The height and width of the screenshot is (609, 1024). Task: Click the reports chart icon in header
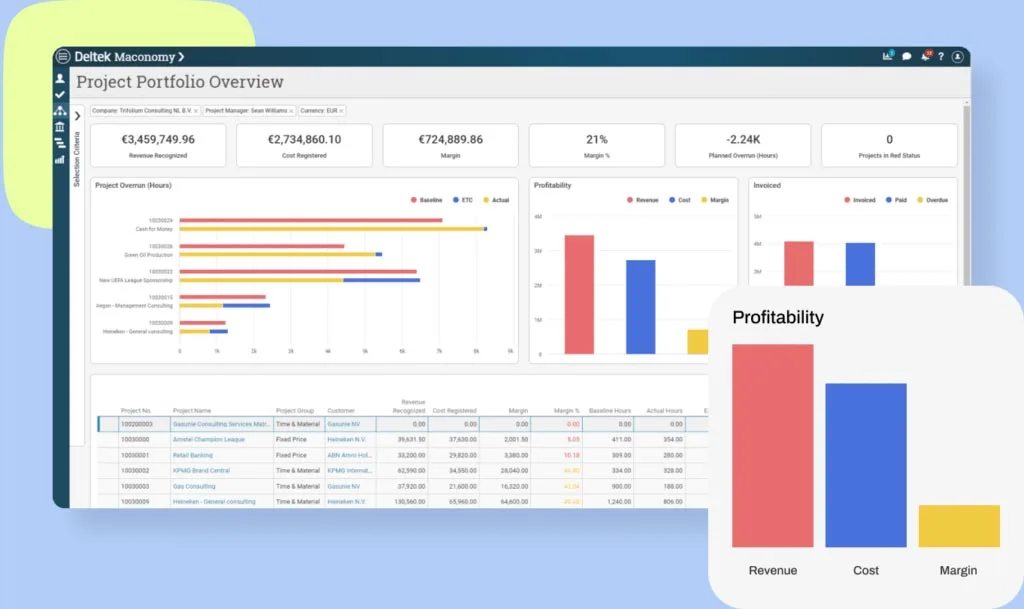click(888, 56)
